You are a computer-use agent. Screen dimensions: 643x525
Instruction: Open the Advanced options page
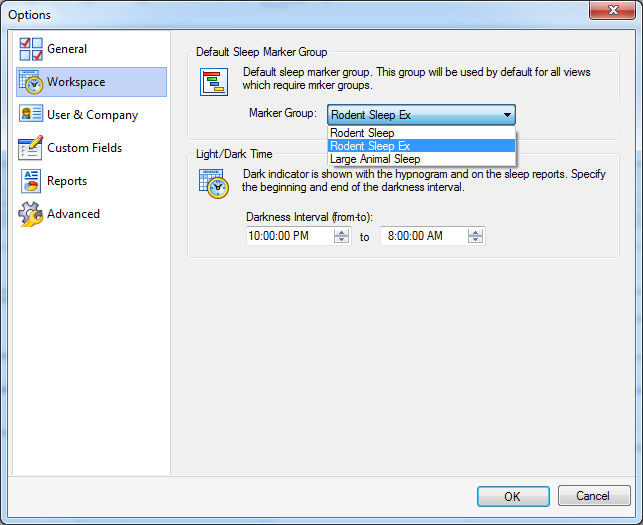pyautogui.click(x=91, y=214)
